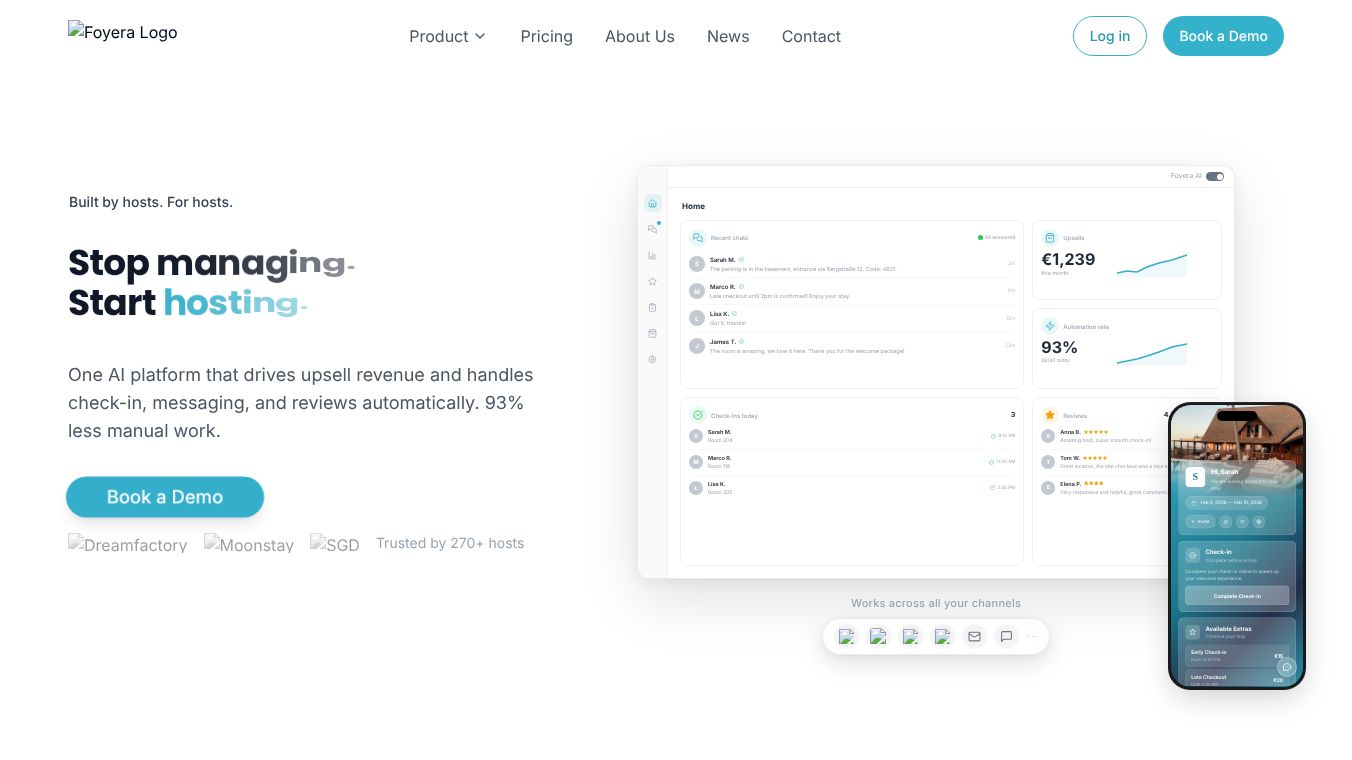Click the Log in button
Viewport: 1352px width, 760px height.
(x=1110, y=36)
